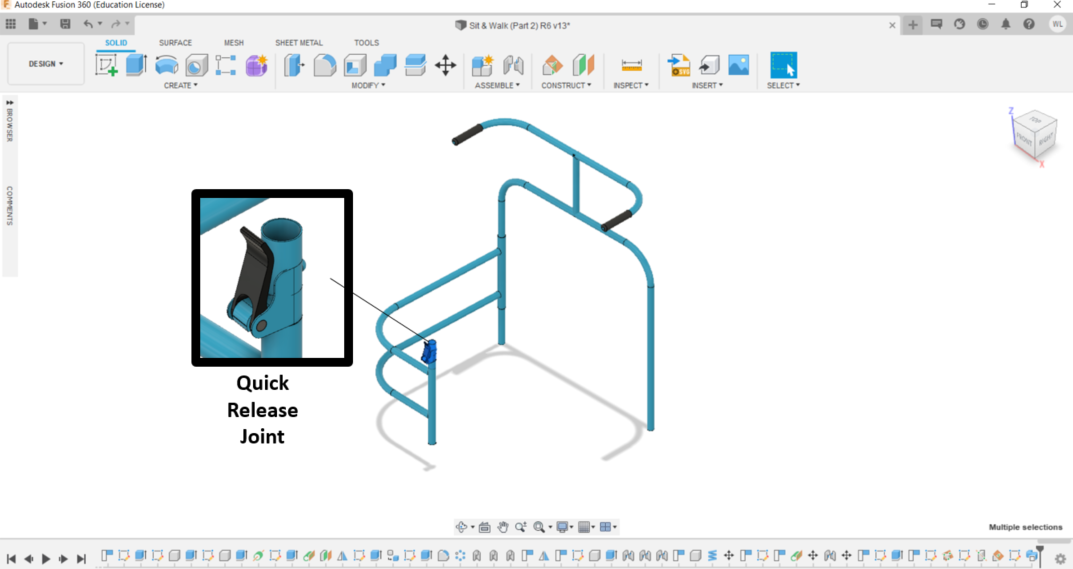Select the Fillet tool
This screenshot has width=1073, height=569.
(324, 65)
